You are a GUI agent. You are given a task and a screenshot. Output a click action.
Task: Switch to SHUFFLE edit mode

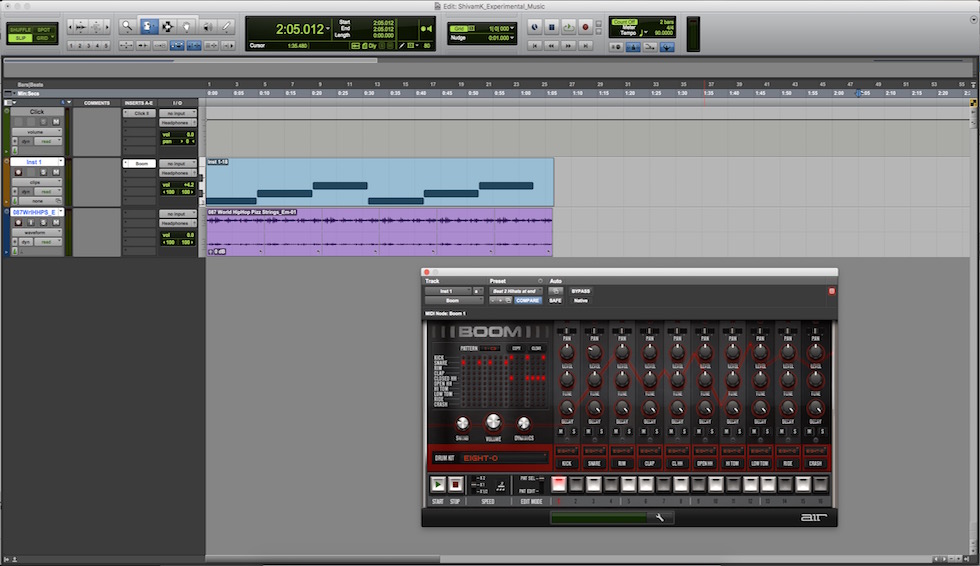coord(21,29)
